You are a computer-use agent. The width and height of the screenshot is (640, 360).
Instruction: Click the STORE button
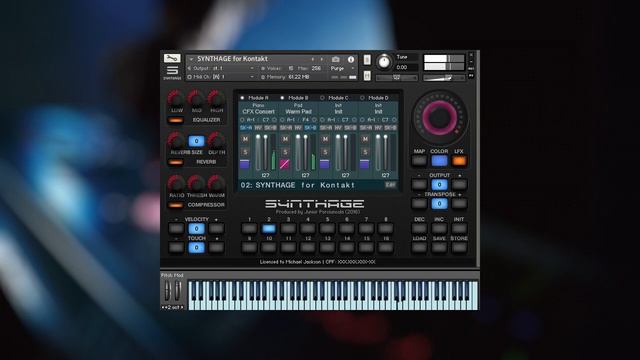click(459, 247)
